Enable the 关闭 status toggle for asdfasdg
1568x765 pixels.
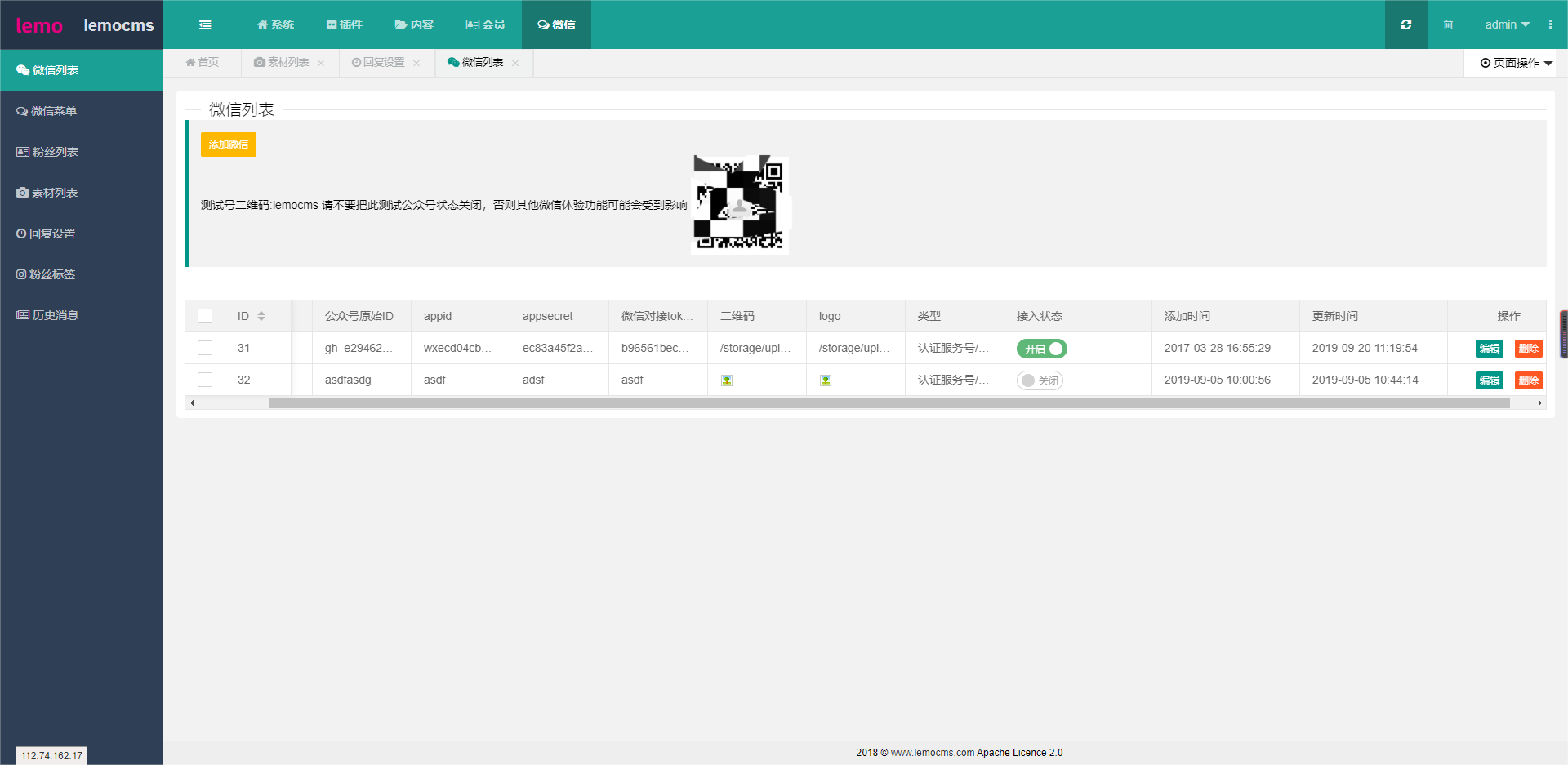pyautogui.click(x=1039, y=380)
